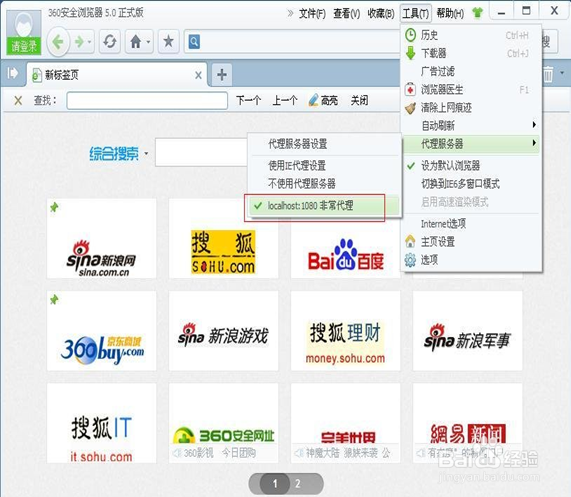The height and width of the screenshot is (497, 571).
Task: Unpin the sina新浪网 tile pin icon
Action: click(x=54, y=207)
